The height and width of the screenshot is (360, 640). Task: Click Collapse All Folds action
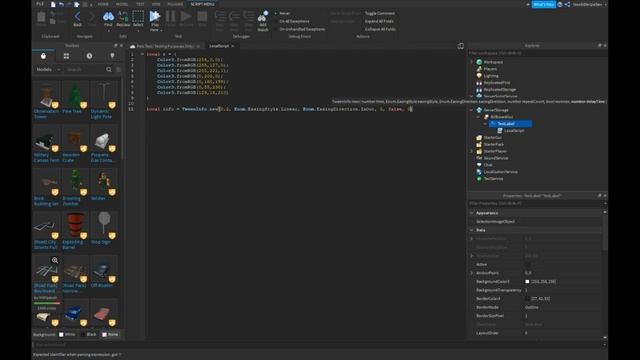coord(380,29)
